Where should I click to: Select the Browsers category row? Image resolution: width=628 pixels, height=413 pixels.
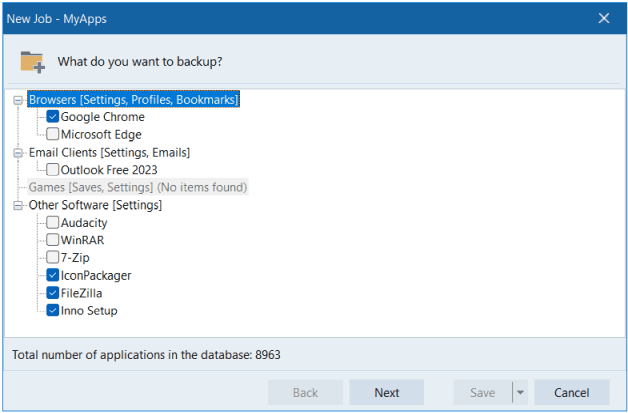pyautogui.click(x=133, y=100)
